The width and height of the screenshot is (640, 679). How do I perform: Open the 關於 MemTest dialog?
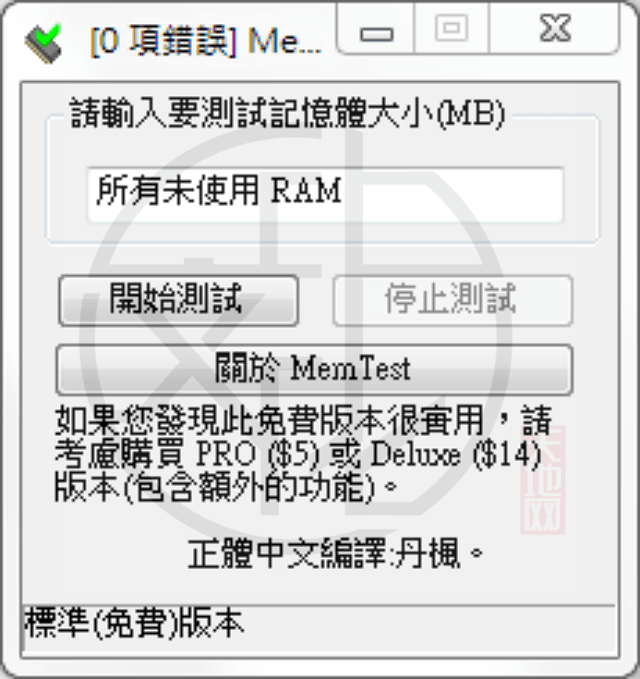(314, 369)
